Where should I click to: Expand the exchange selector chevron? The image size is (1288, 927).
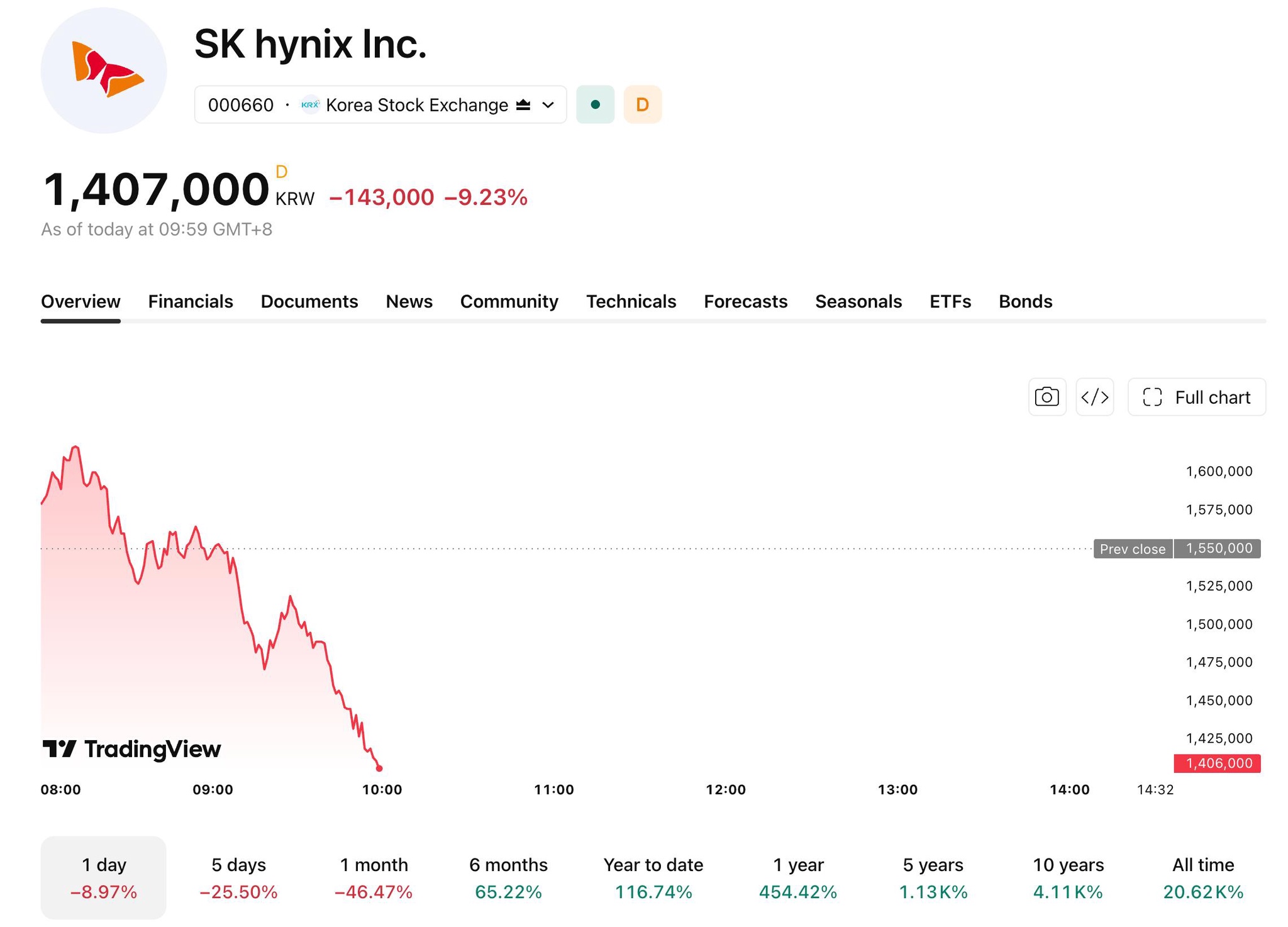(x=548, y=104)
